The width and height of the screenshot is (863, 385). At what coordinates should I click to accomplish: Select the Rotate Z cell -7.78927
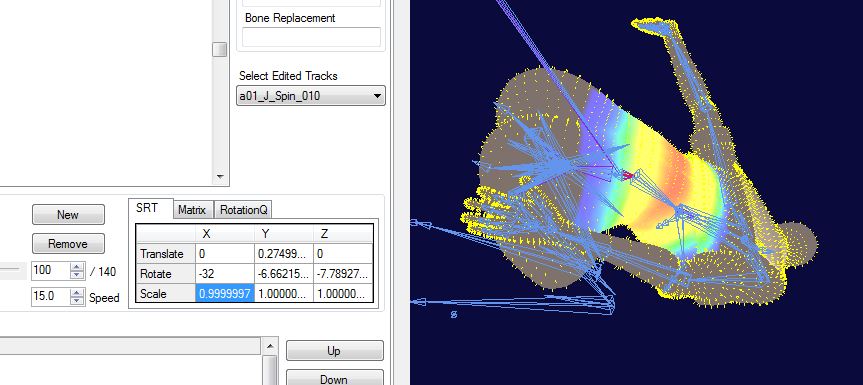pos(343,273)
